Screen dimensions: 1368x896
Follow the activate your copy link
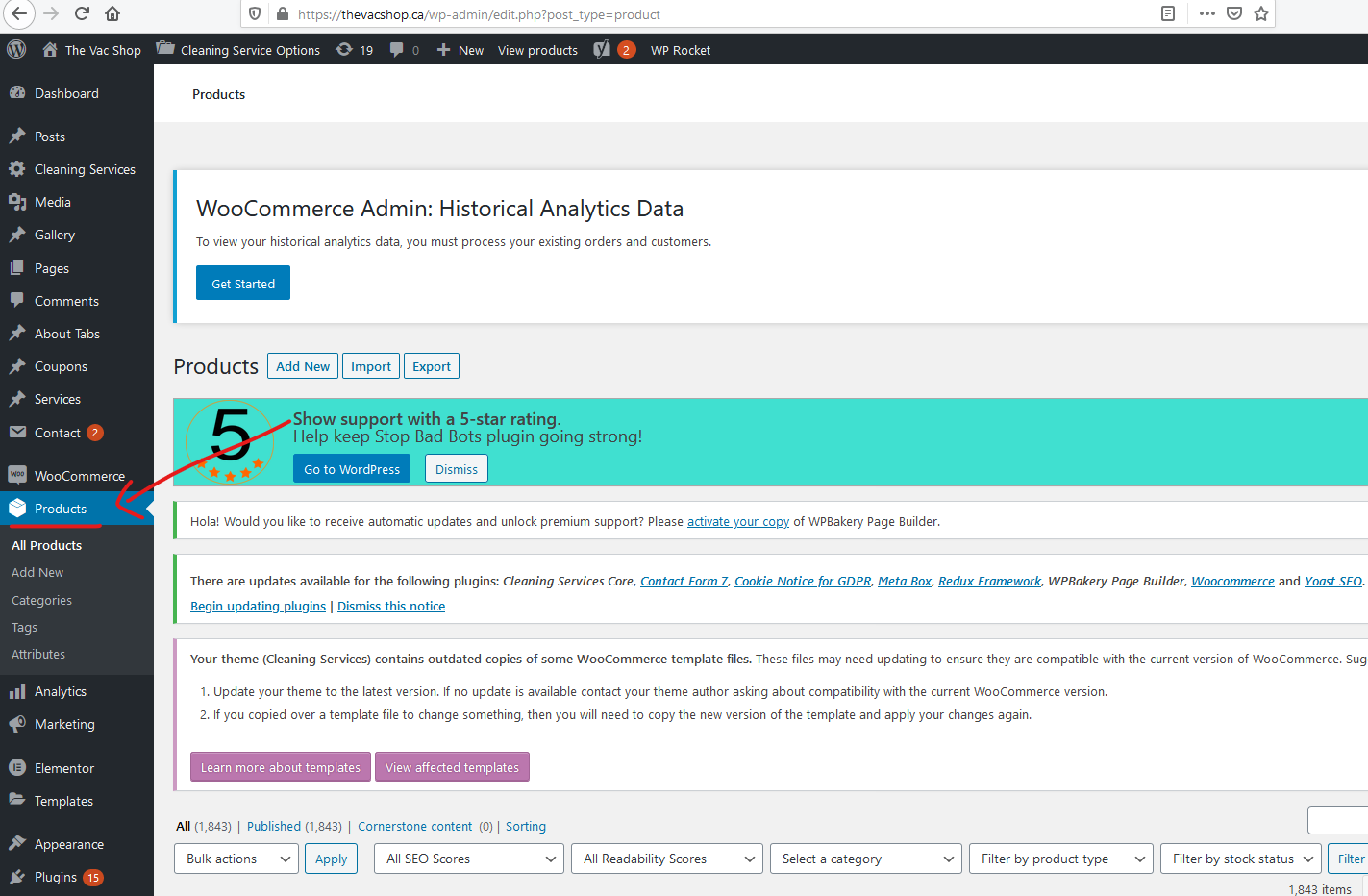point(738,521)
